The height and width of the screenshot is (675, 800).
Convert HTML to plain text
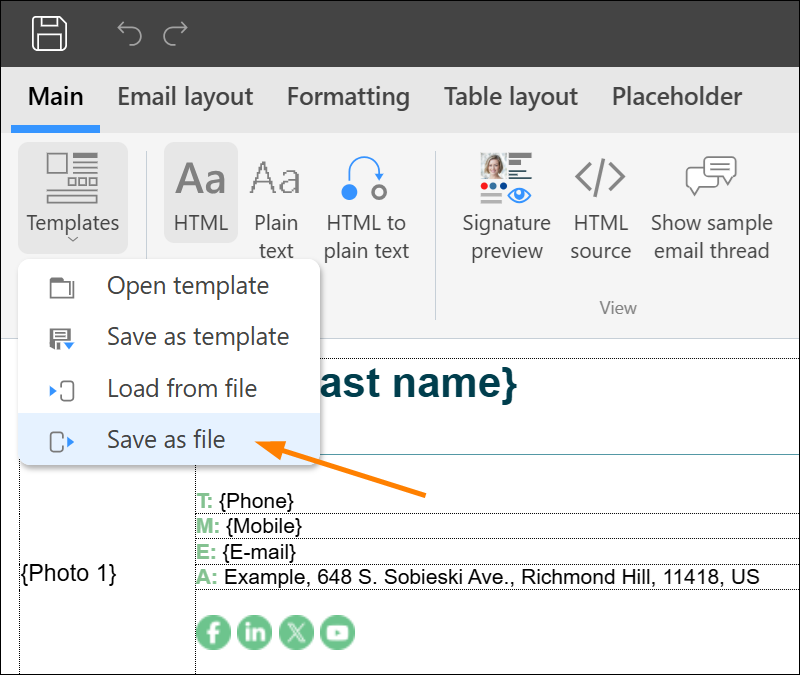(366, 207)
